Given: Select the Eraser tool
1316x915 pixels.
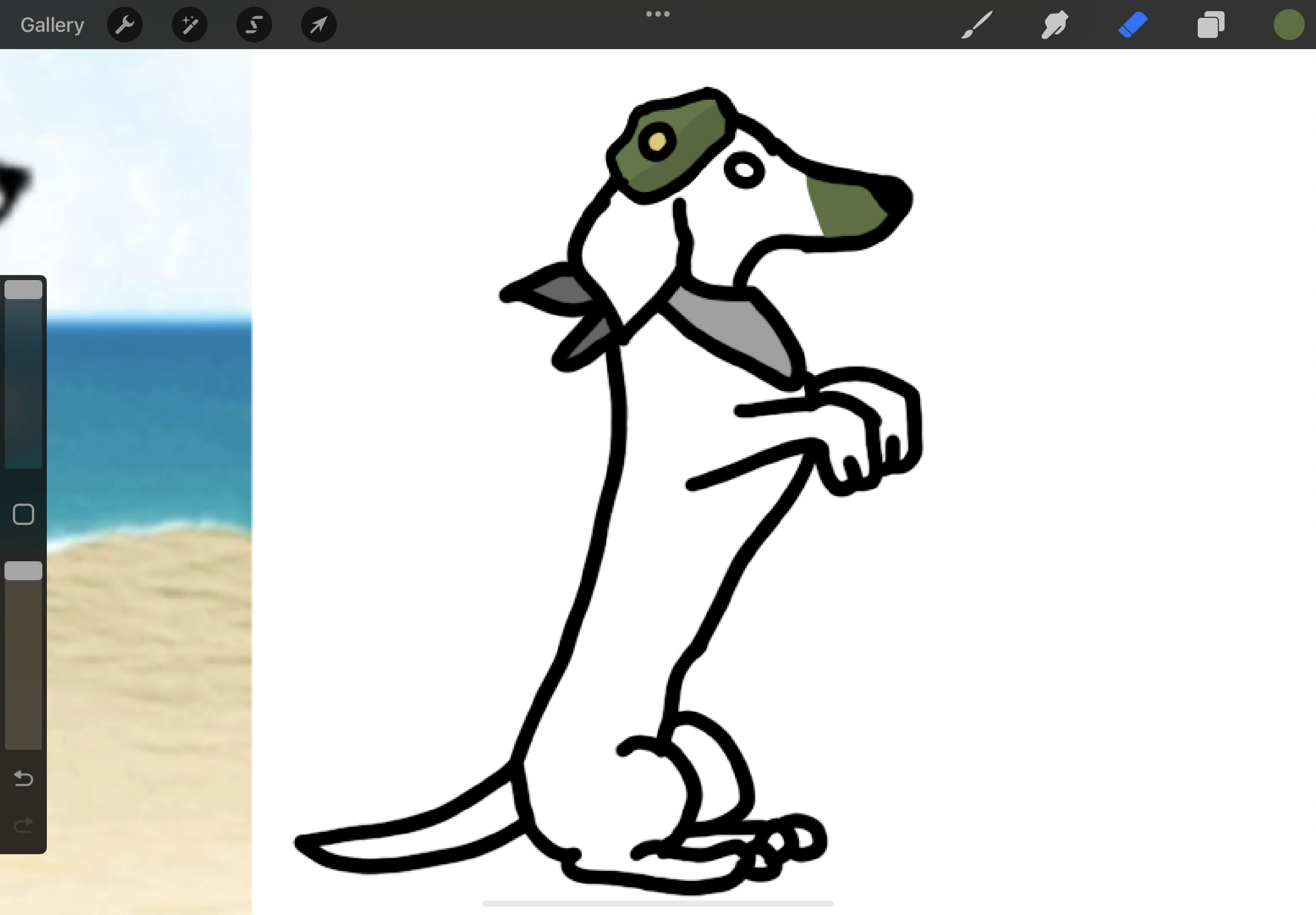Looking at the screenshot, I should click(x=1133, y=25).
